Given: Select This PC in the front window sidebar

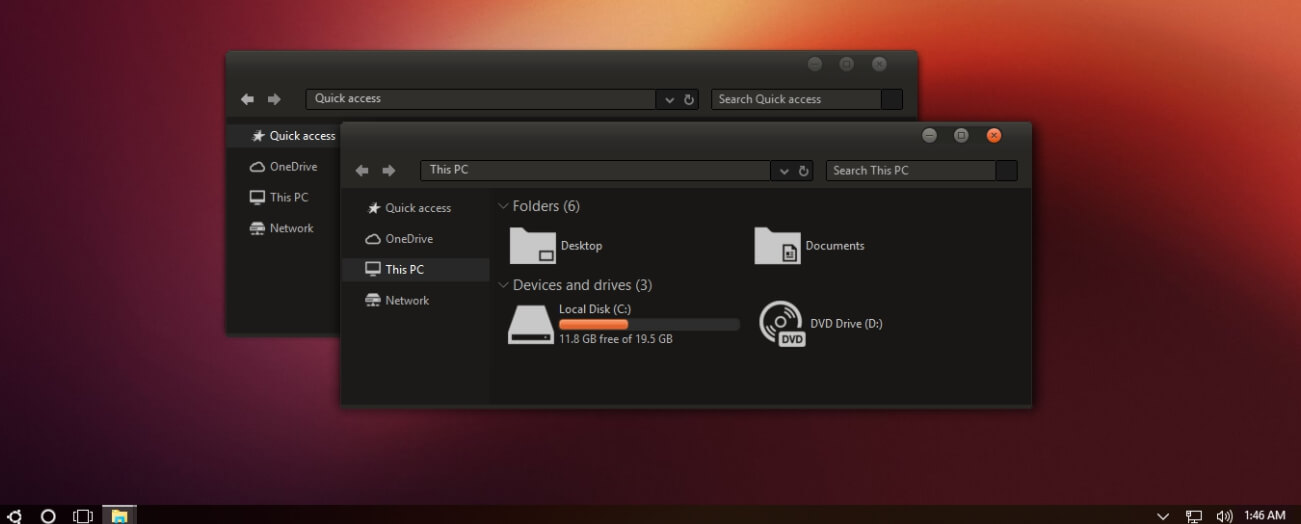Looking at the screenshot, I should coord(415,269).
